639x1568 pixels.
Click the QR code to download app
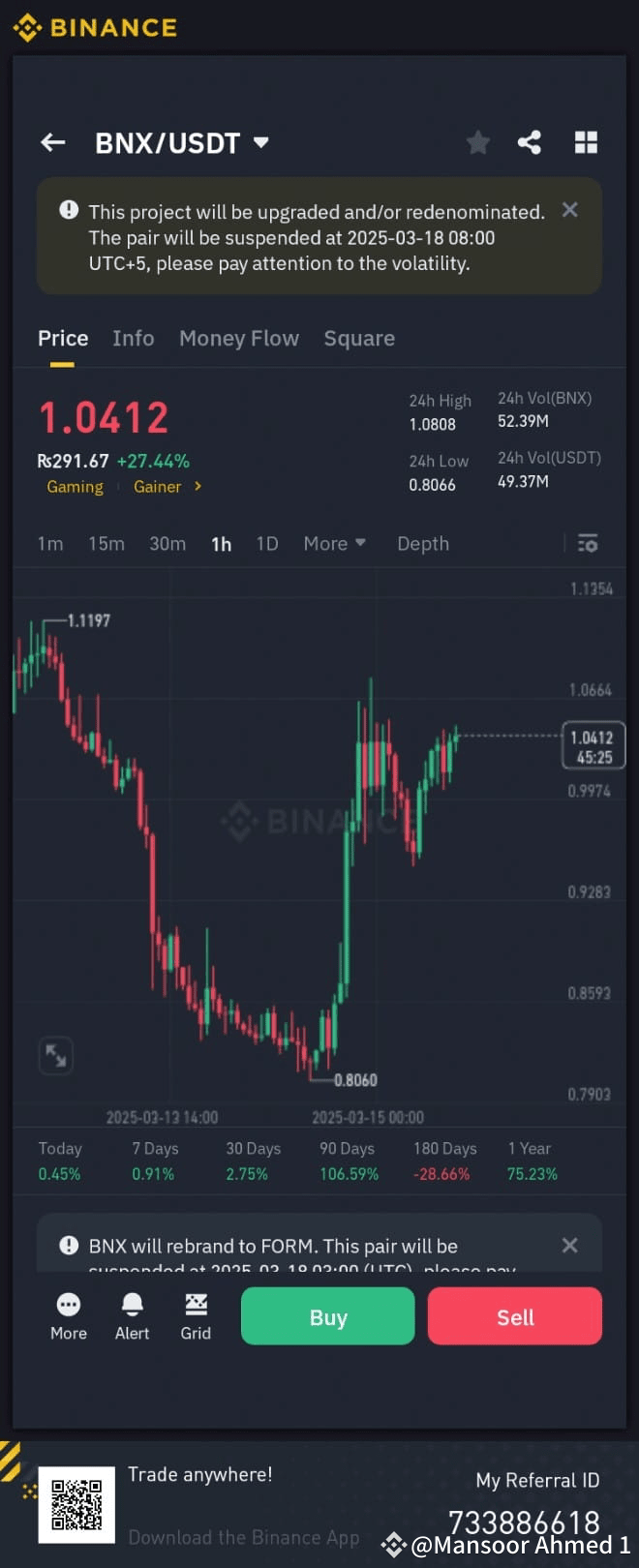(76, 1504)
